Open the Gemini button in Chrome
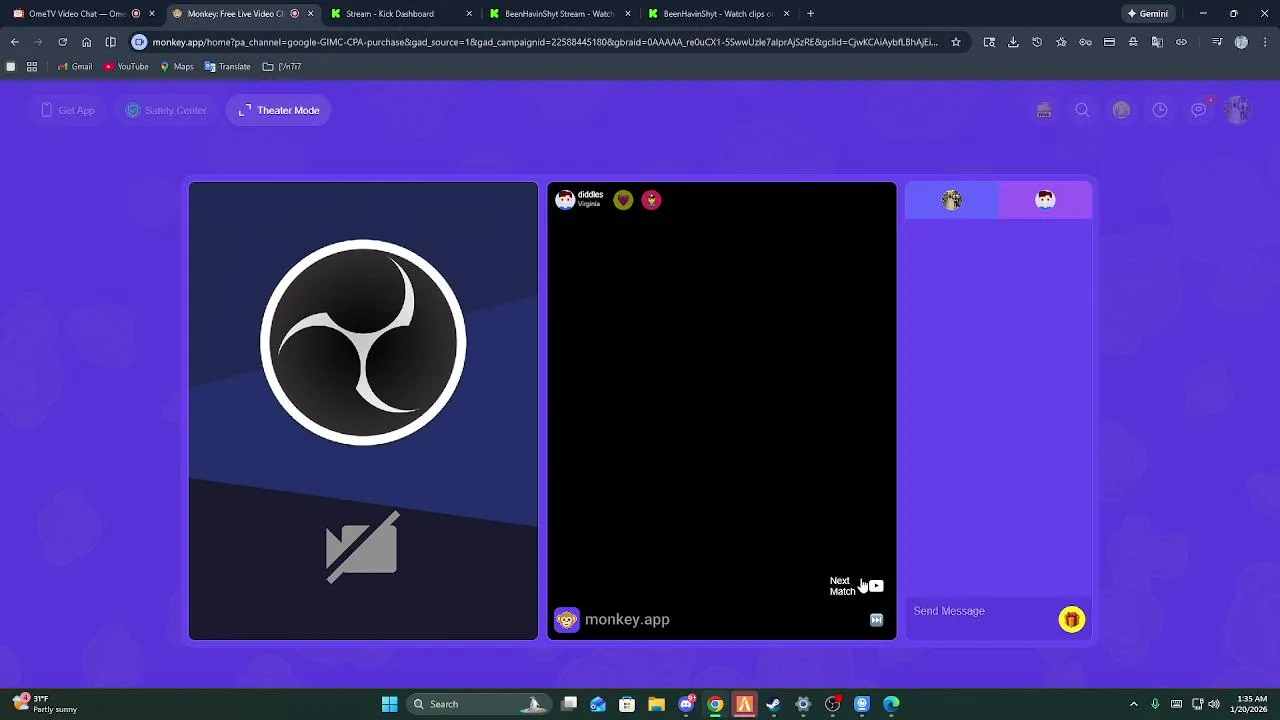Screen dimensions: 1280x720 point(1147,14)
